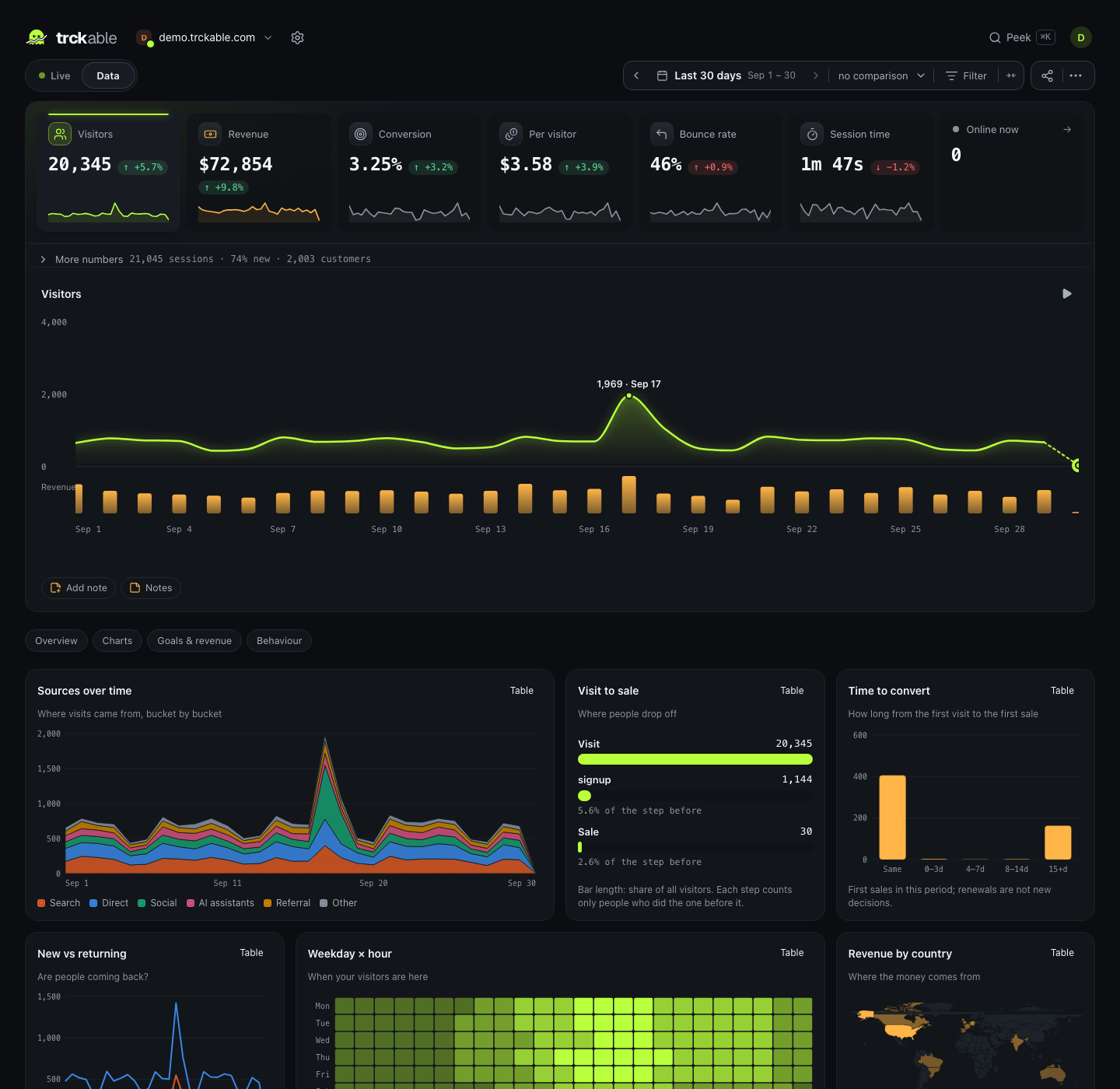Click the Revenue money icon
1120x1089 pixels.
point(210,134)
